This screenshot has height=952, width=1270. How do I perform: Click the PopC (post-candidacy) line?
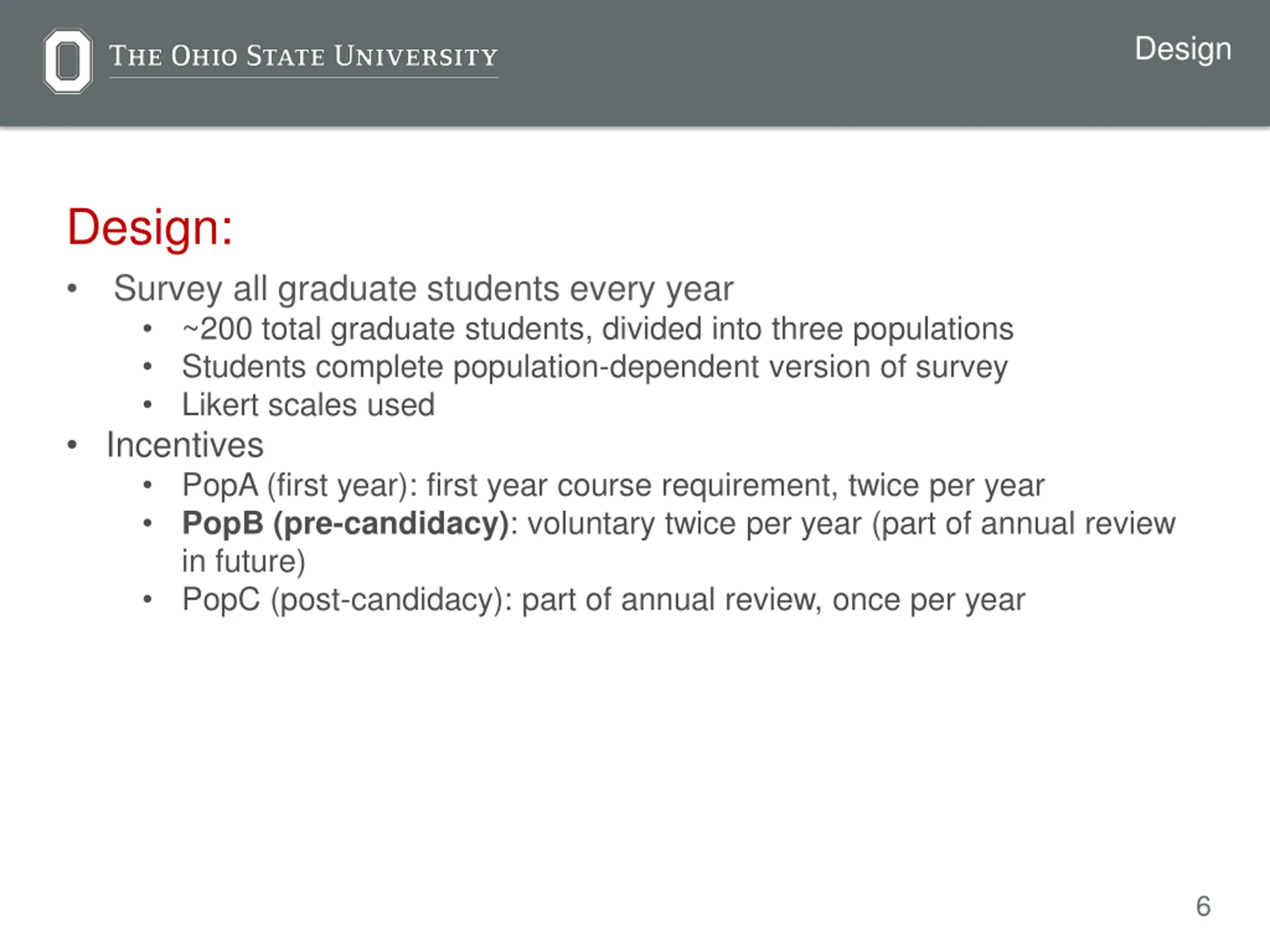tap(603, 600)
